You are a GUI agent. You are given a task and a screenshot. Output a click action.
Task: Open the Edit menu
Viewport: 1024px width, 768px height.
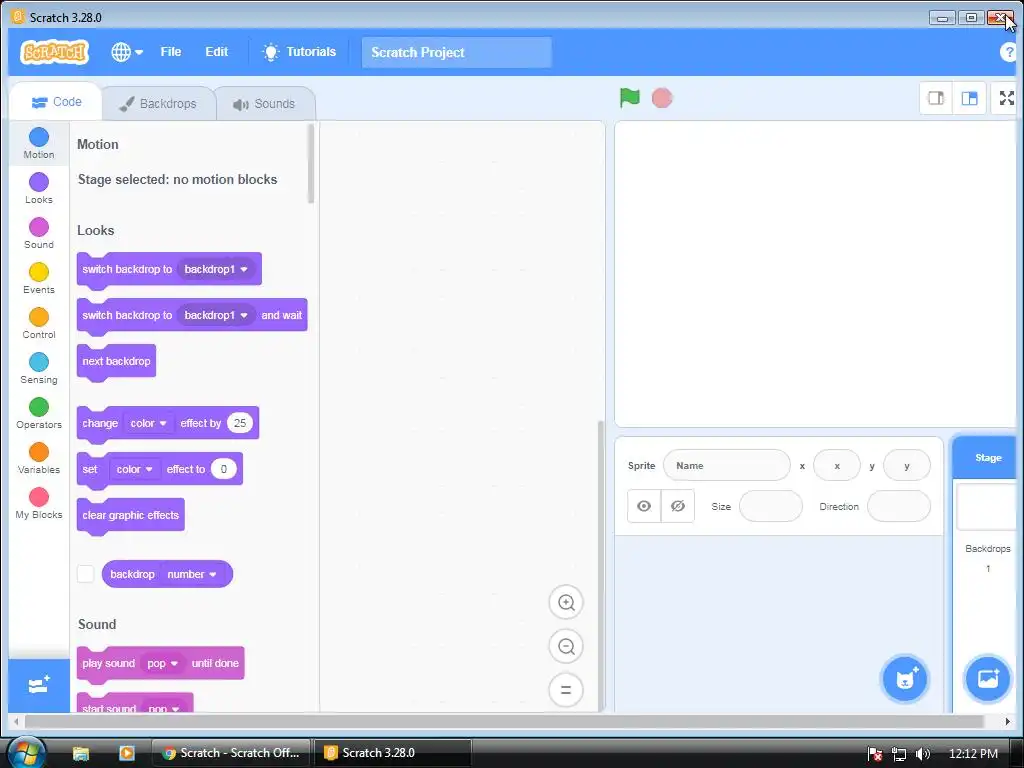tap(216, 52)
